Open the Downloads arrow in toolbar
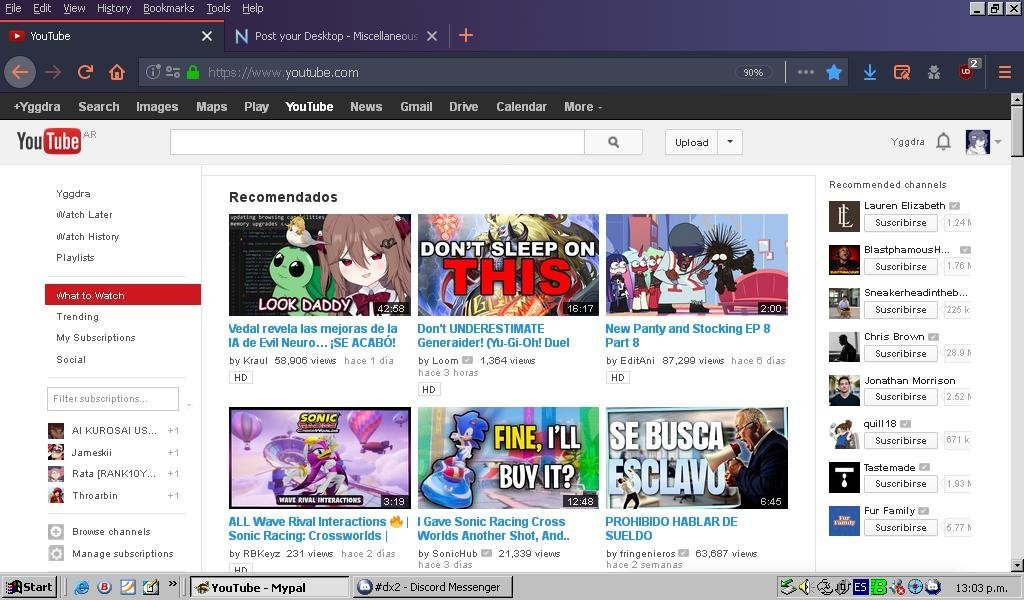 [870, 72]
